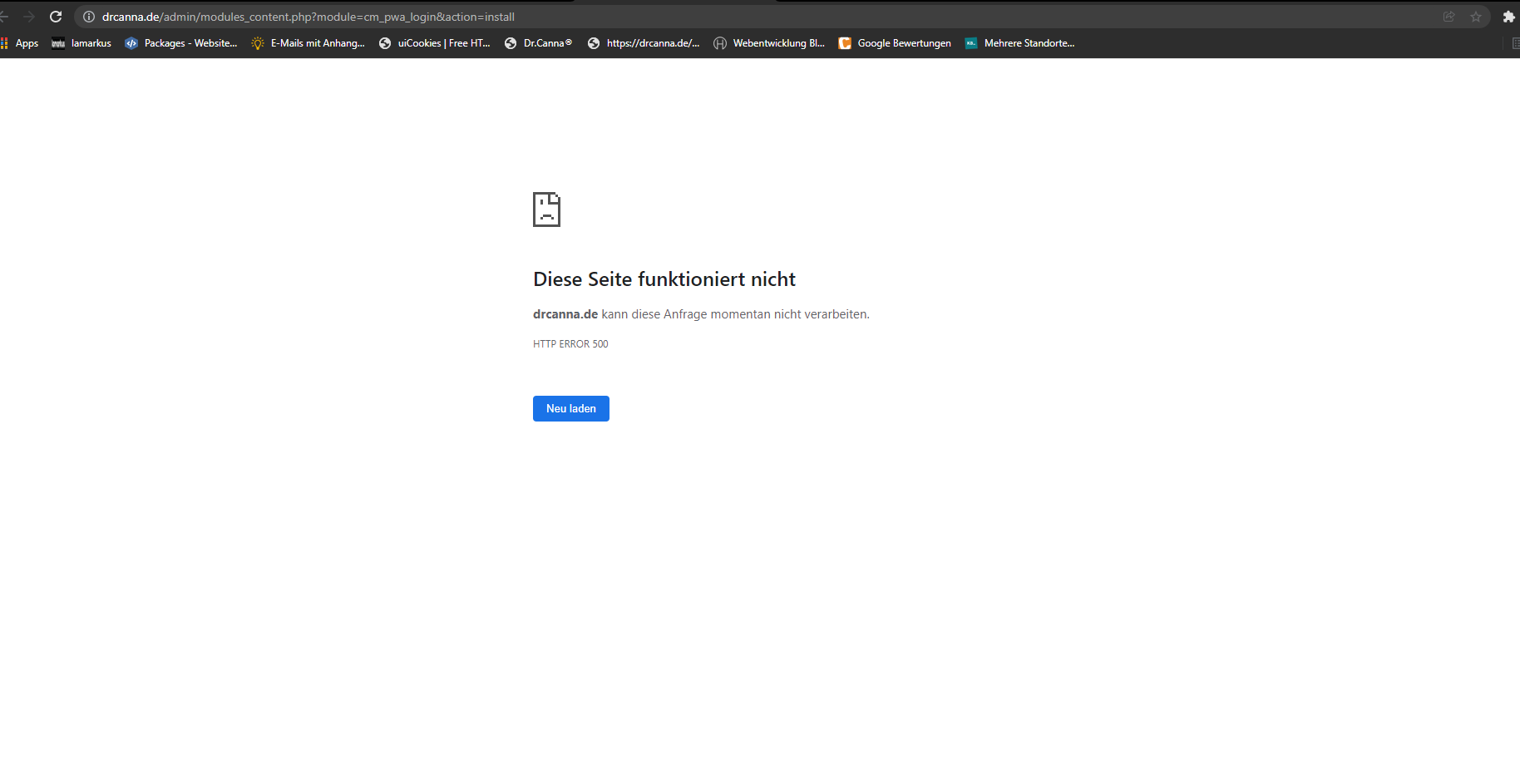Click the reading list icon at bookmarks bar end

click(x=1515, y=43)
